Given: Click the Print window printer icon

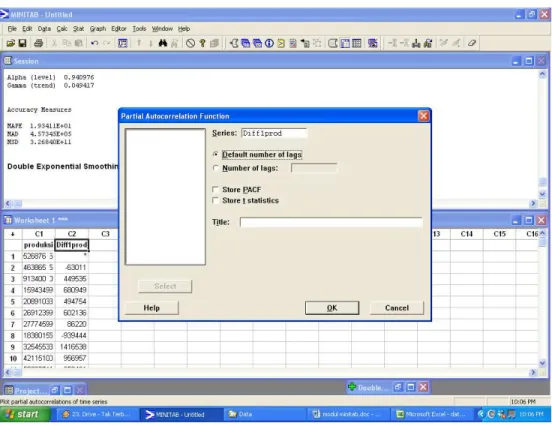Looking at the screenshot, I should pos(38,43).
